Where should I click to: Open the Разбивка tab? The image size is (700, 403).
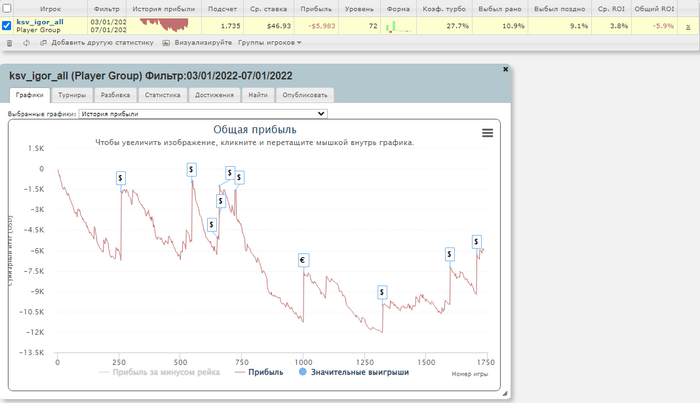(x=115, y=95)
